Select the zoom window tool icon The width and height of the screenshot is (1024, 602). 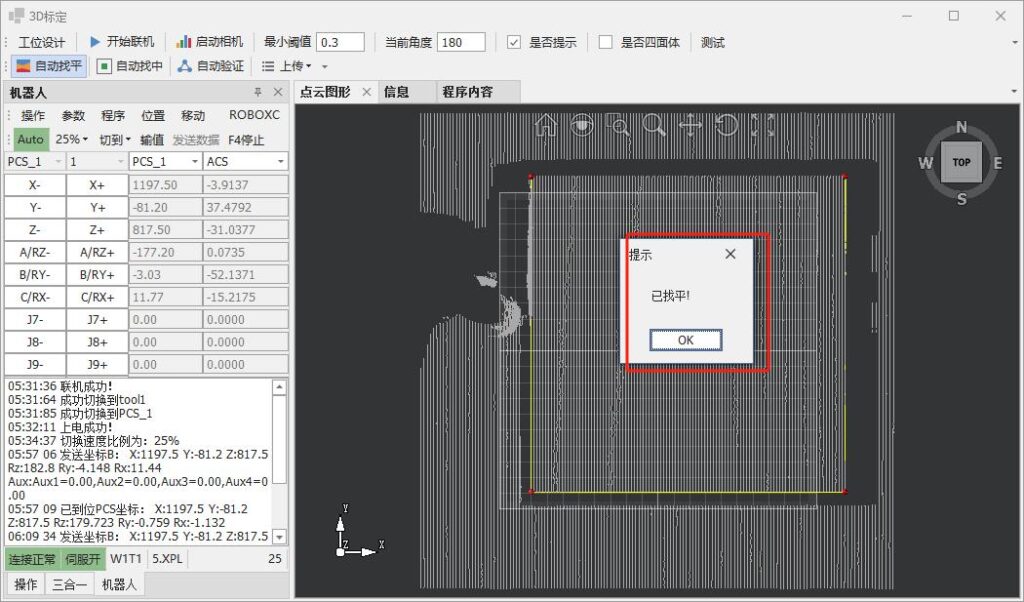pos(620,126)
